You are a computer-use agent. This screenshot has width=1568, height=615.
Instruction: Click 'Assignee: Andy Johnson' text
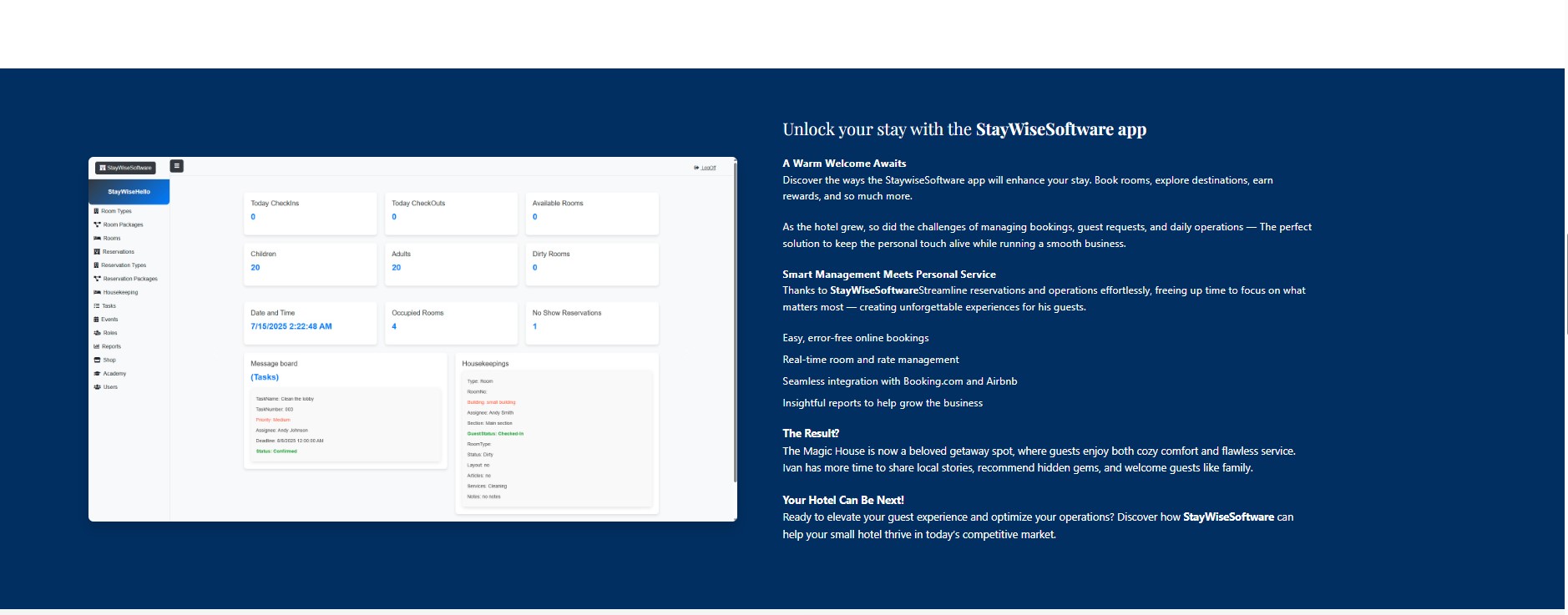click(x=281, y=431)
